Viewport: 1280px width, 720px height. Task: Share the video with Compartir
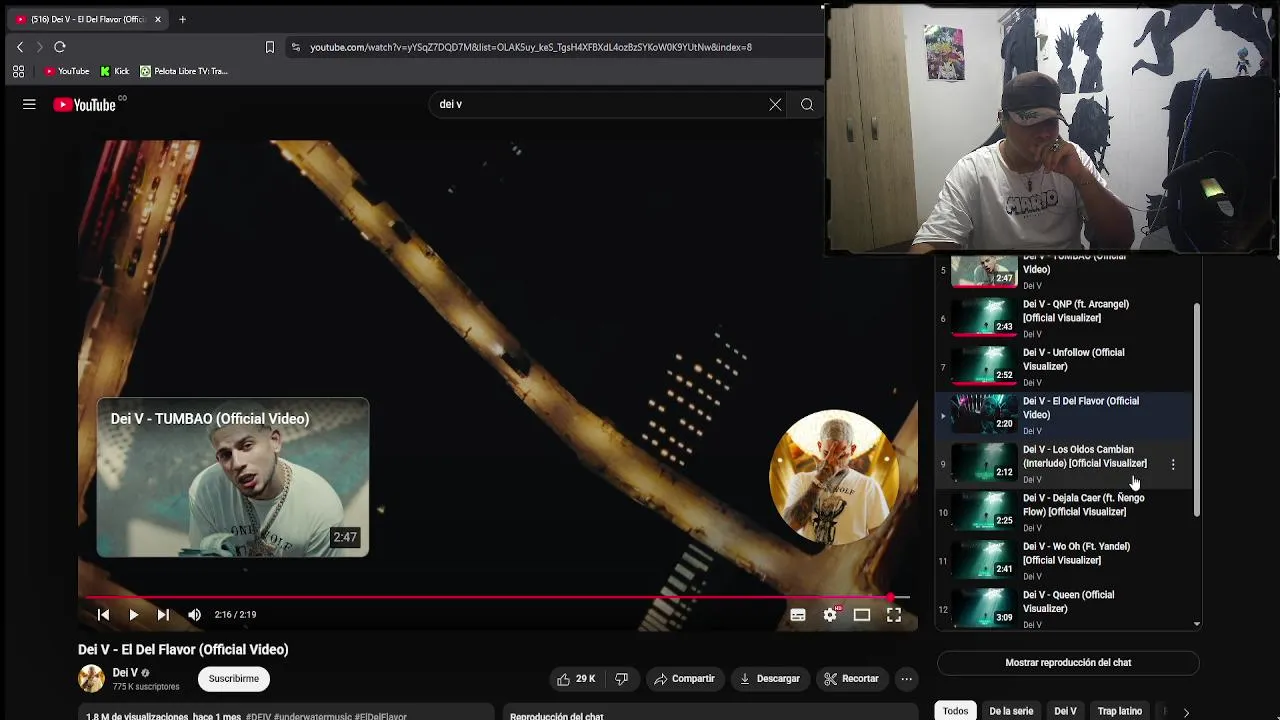click(x=684, y=679)
